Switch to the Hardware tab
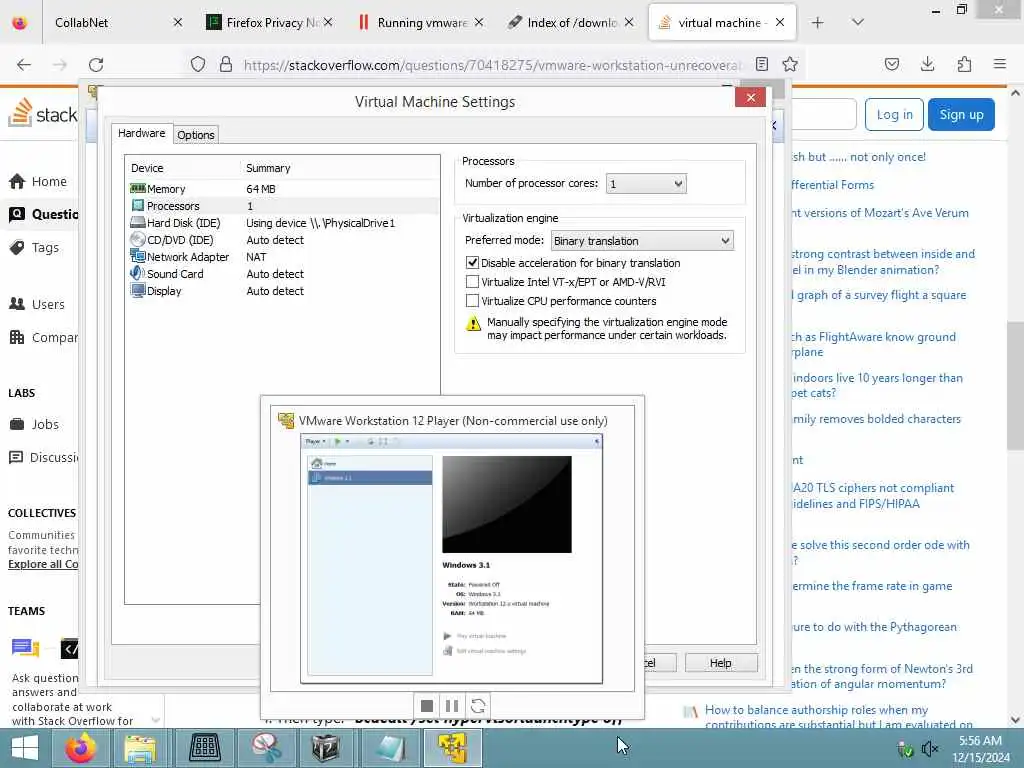This screenshot has width=1024, height=768. [x=142, y=133]
